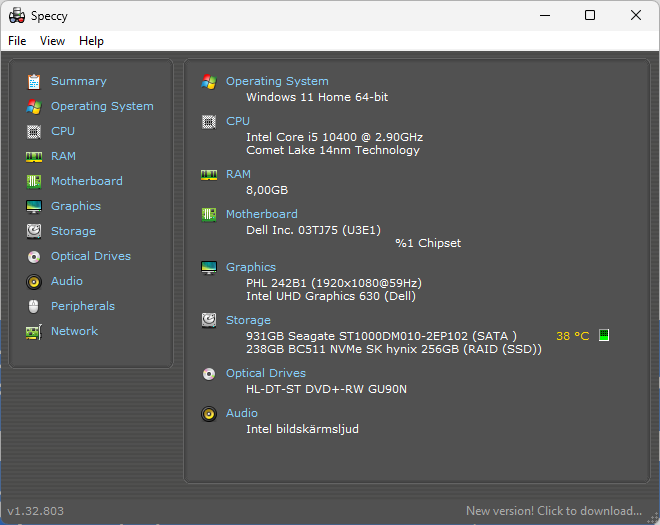This screenshot has width=660, height=525.
Task: Go to Operating System section in sidebar
Action: pos(102,106)
